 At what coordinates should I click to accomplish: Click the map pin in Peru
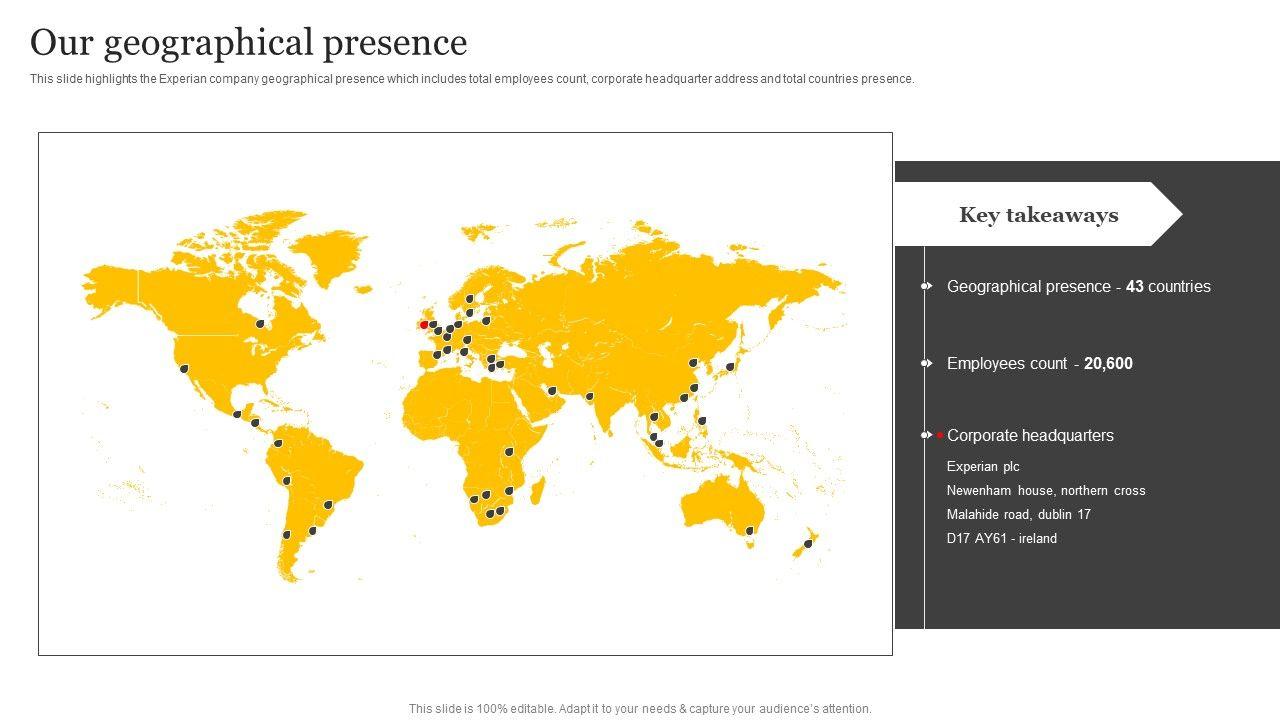coord(286,481)
